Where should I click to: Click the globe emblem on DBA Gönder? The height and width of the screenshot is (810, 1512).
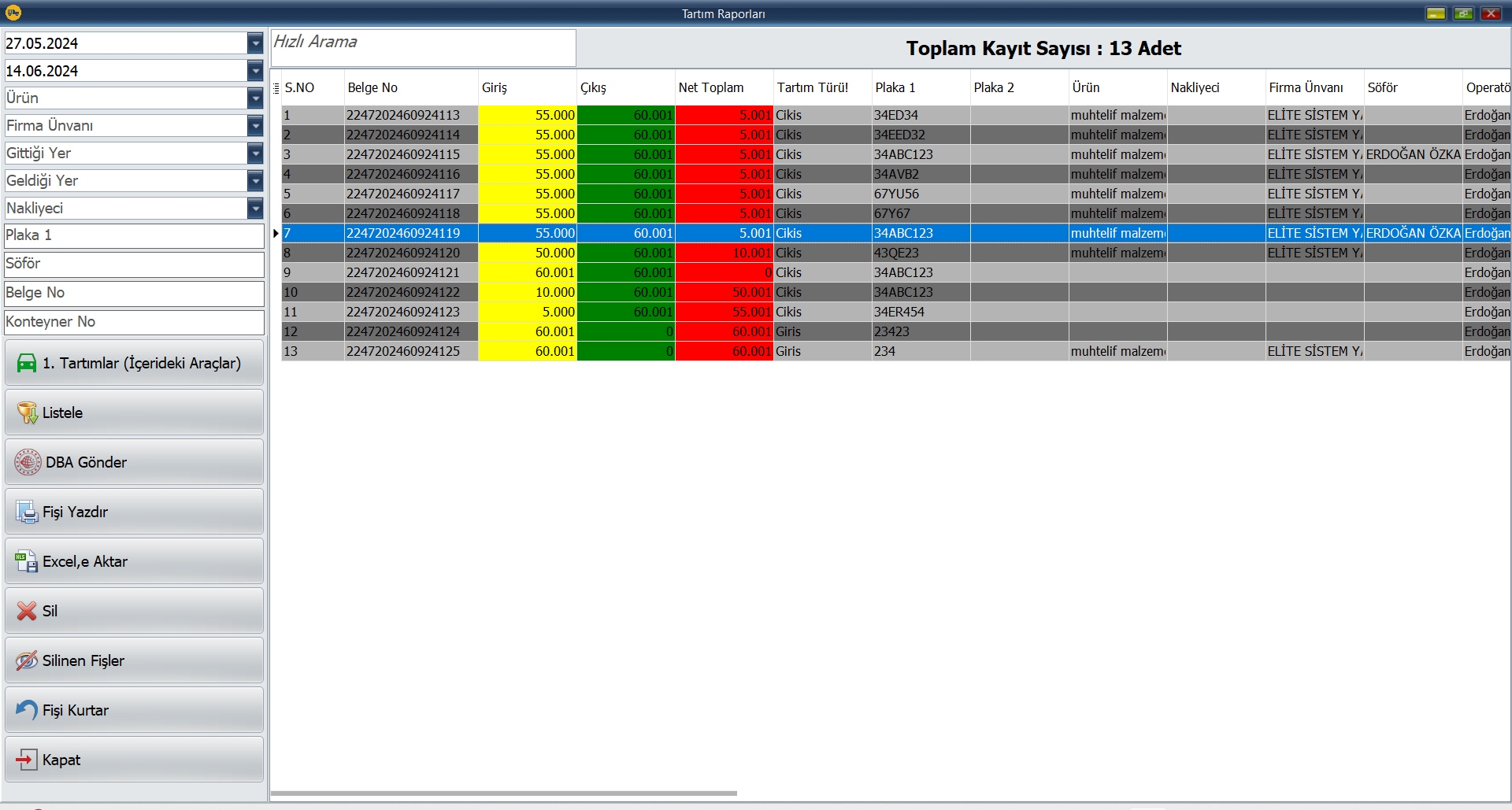(x=27, y=462)
